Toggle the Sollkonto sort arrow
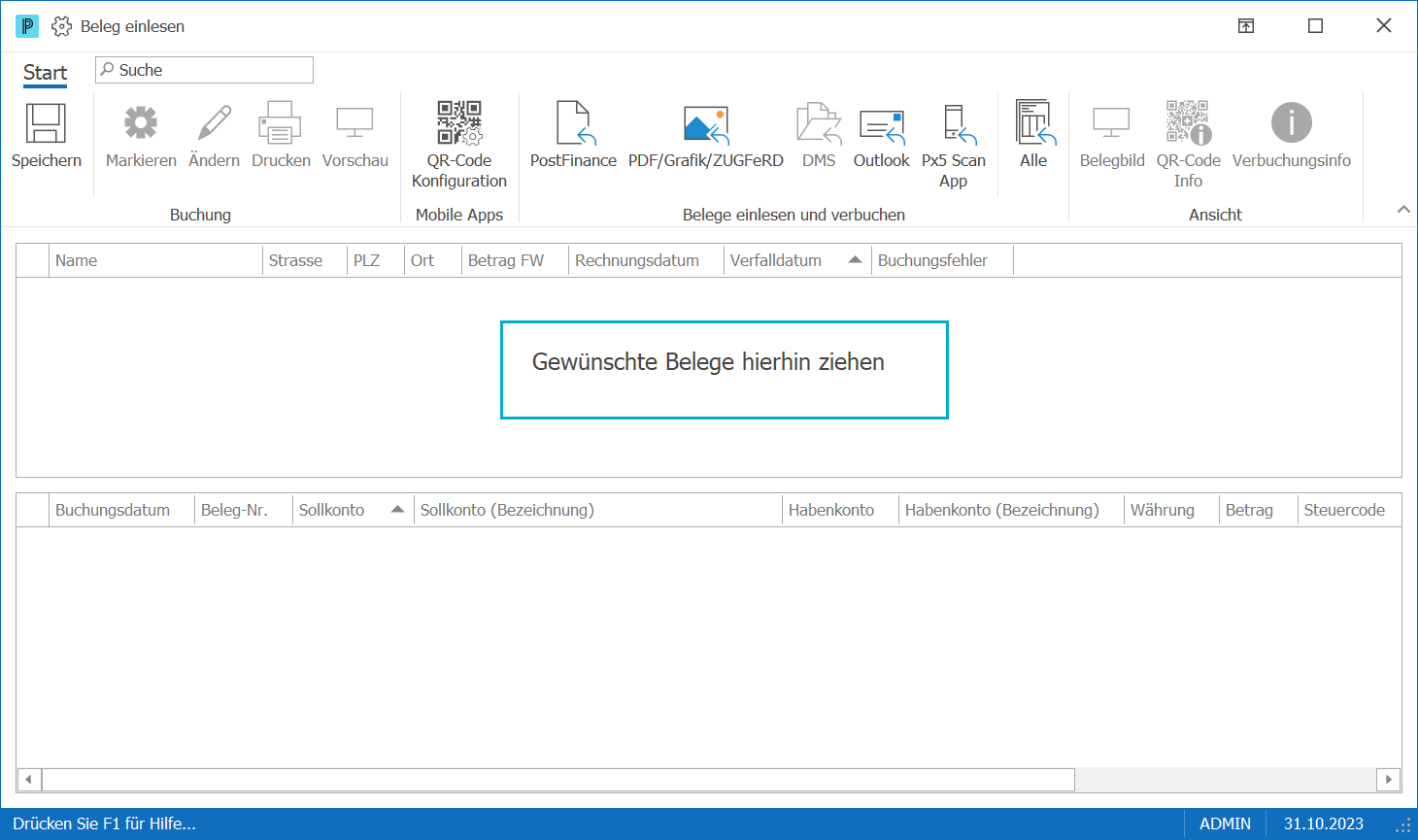Viewport: 1418px width, 840px height. point(397,509)
